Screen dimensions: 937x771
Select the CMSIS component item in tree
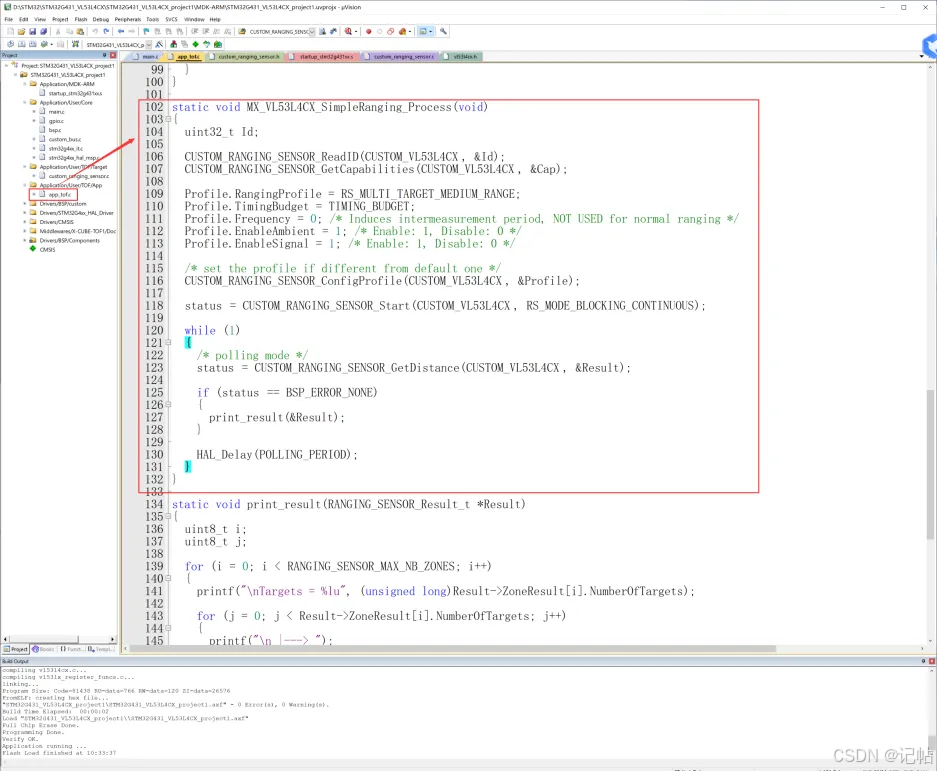(47, 249)
